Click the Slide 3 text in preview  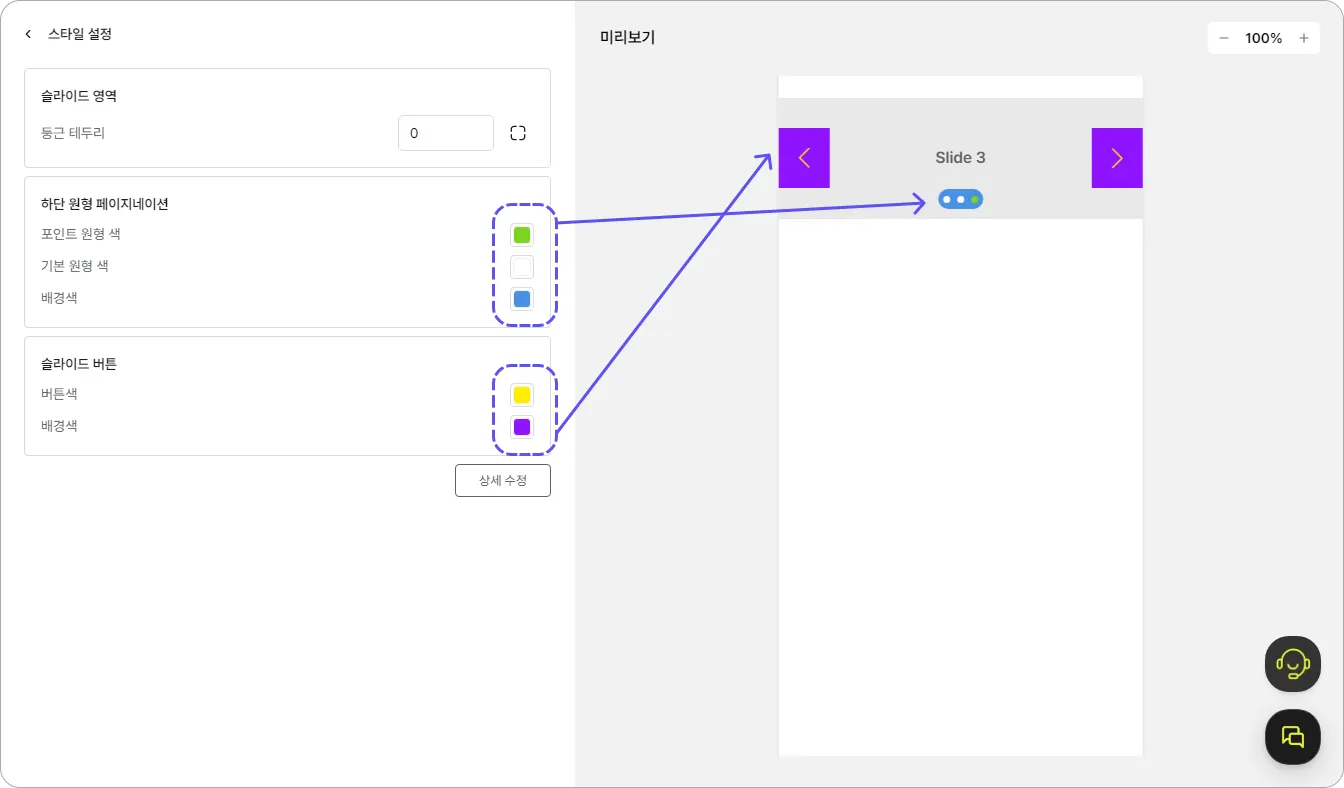tap(960, 157)
